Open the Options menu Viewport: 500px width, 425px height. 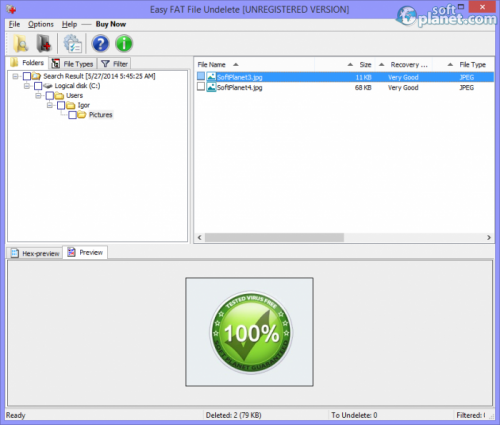(x=41, y=24)
